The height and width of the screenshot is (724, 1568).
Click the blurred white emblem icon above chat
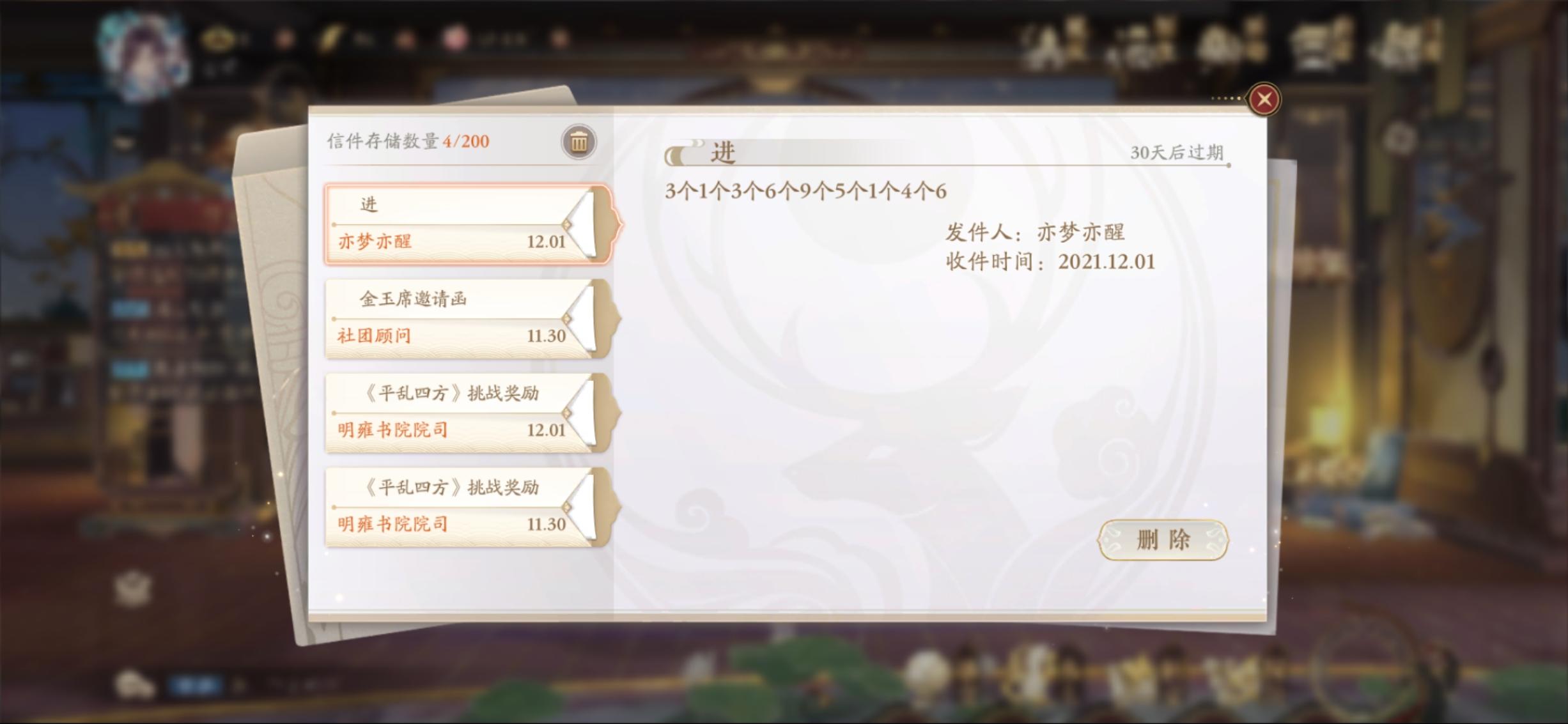[133, 589]
